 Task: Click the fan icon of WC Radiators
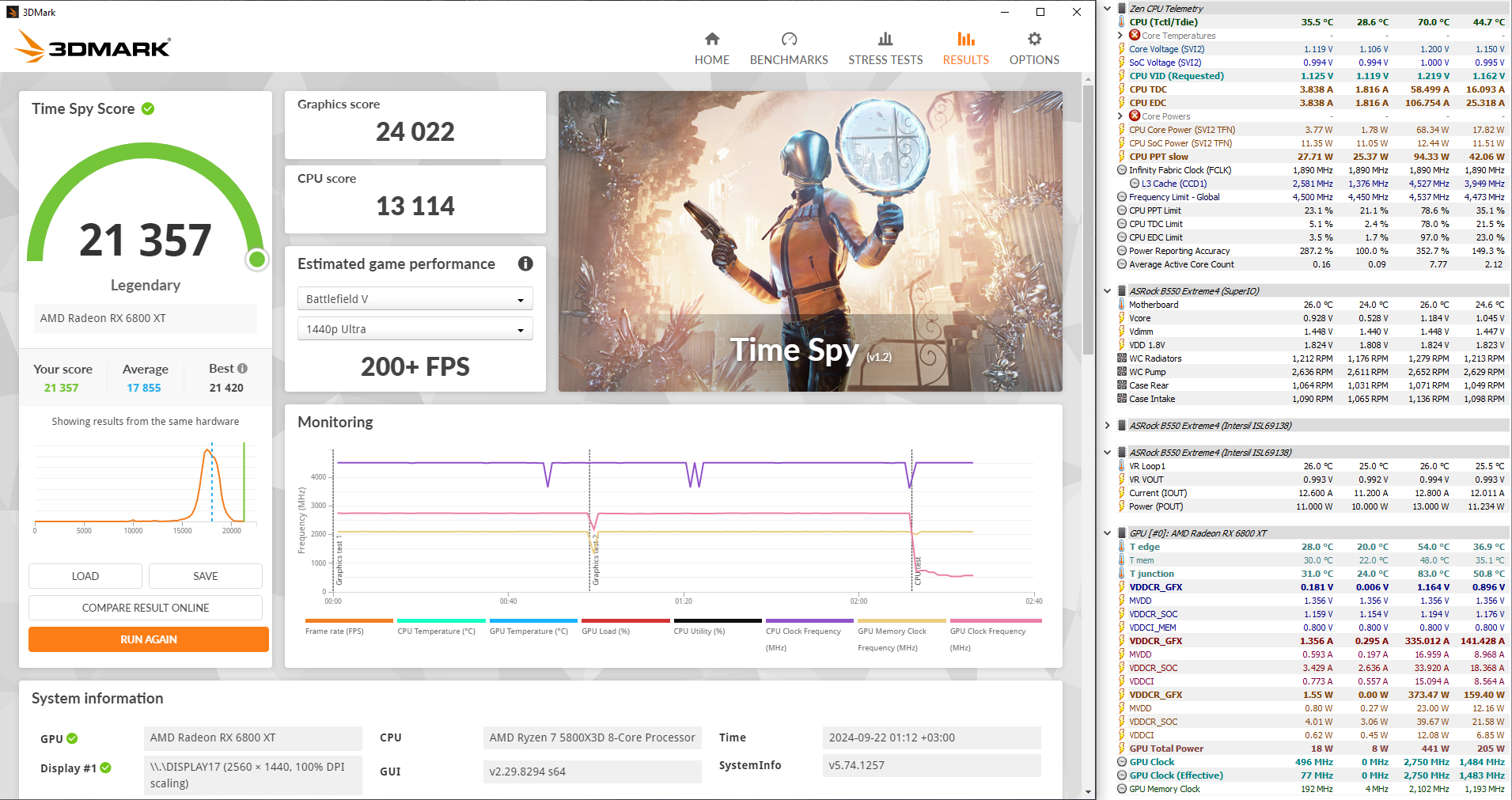point(1122,358)
